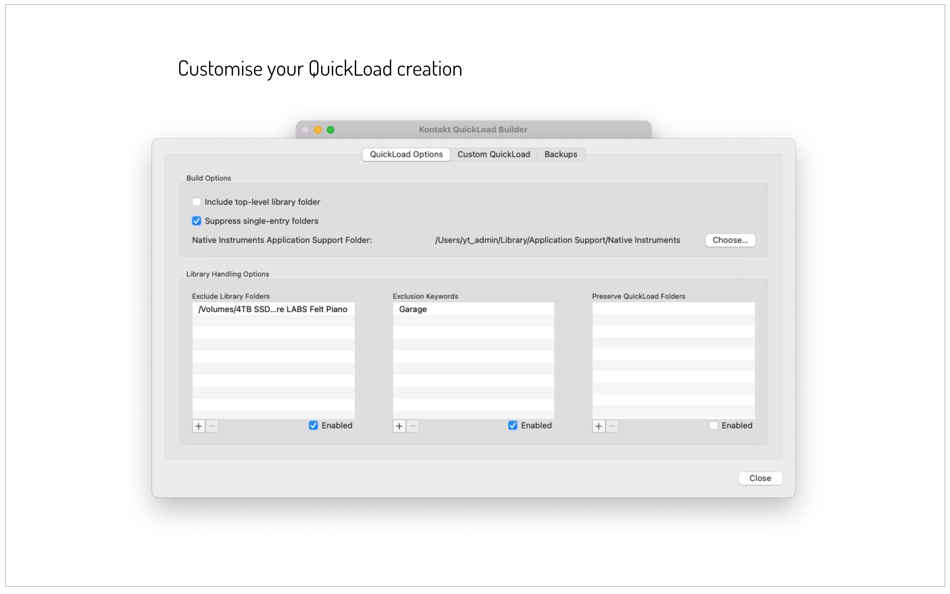Select the Garage keyword entry

(x=473, y=309)
